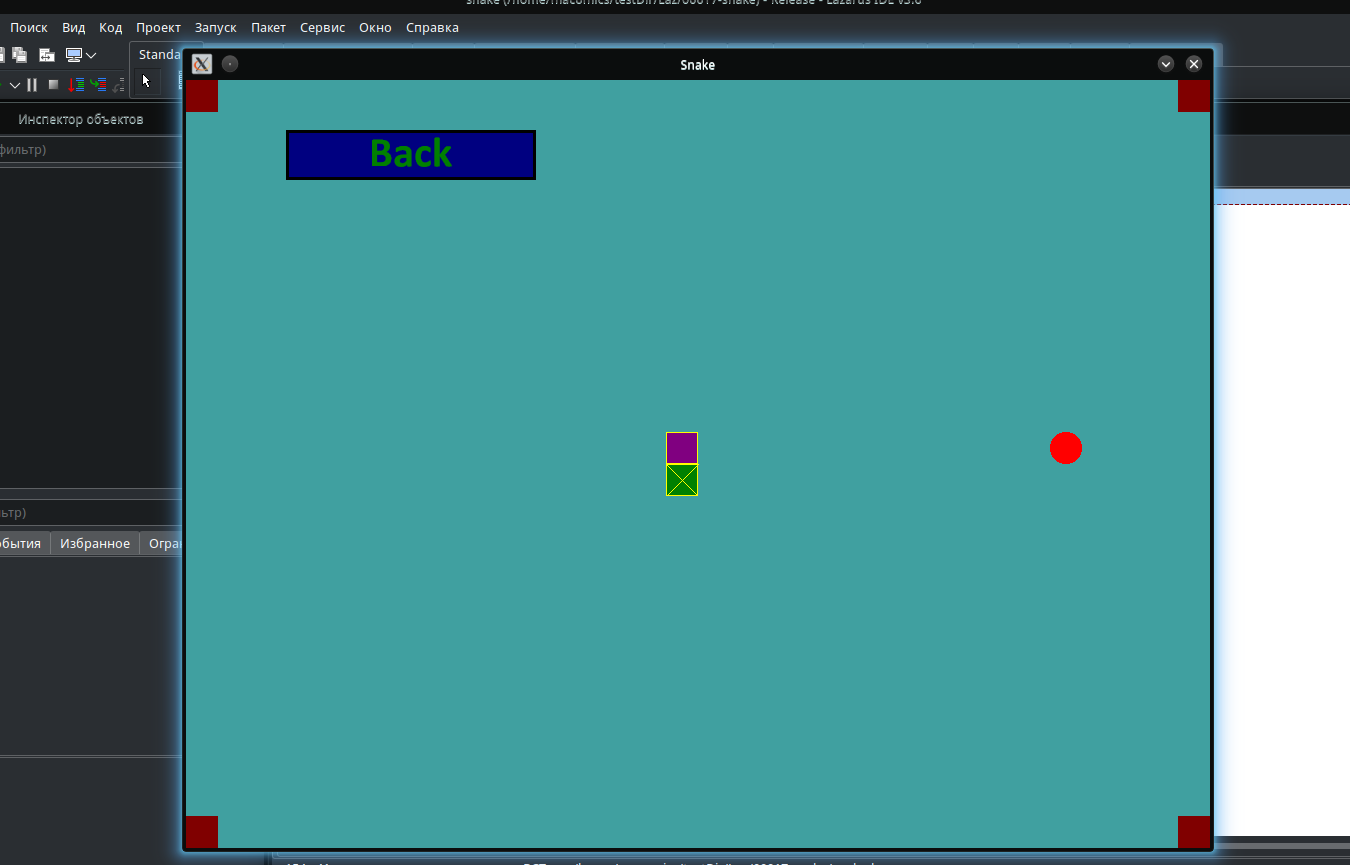The height and width of the screenshot is (865, 1350).
Task: Click the red apple circle
Action: pos(1065,448)
